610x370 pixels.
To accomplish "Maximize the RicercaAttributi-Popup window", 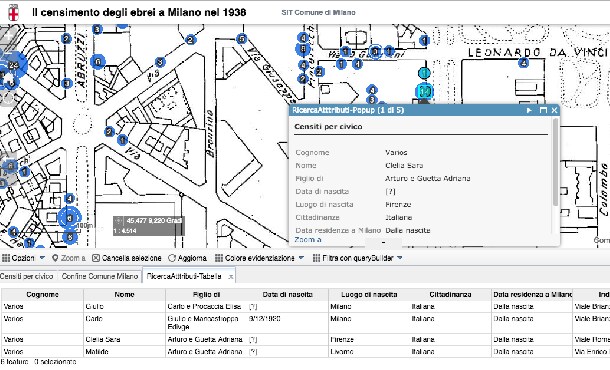I will click(x=543, y=110).
